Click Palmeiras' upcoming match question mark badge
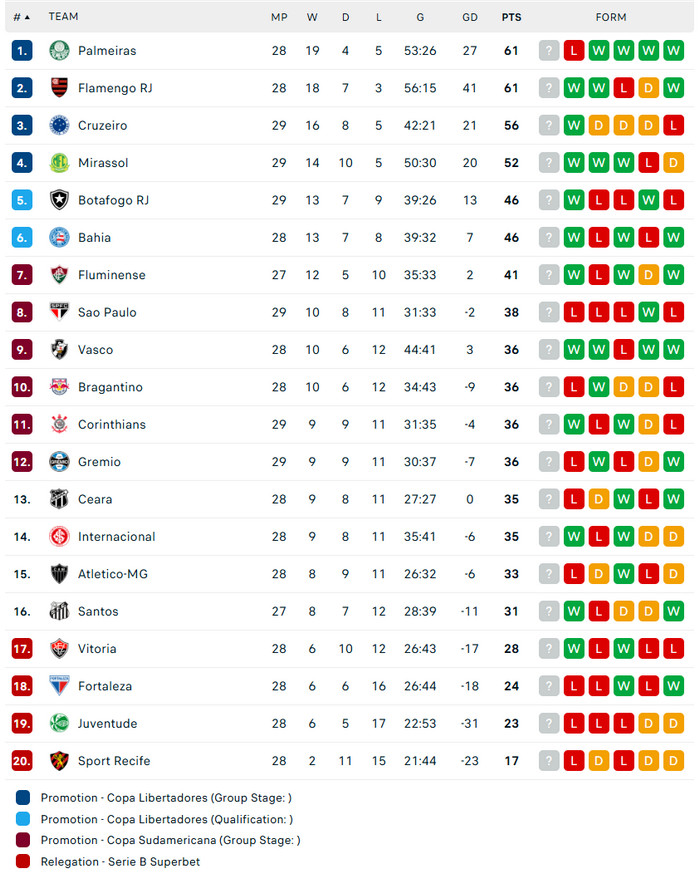Screen dimensions: 700x879 [x=549, y=50]
